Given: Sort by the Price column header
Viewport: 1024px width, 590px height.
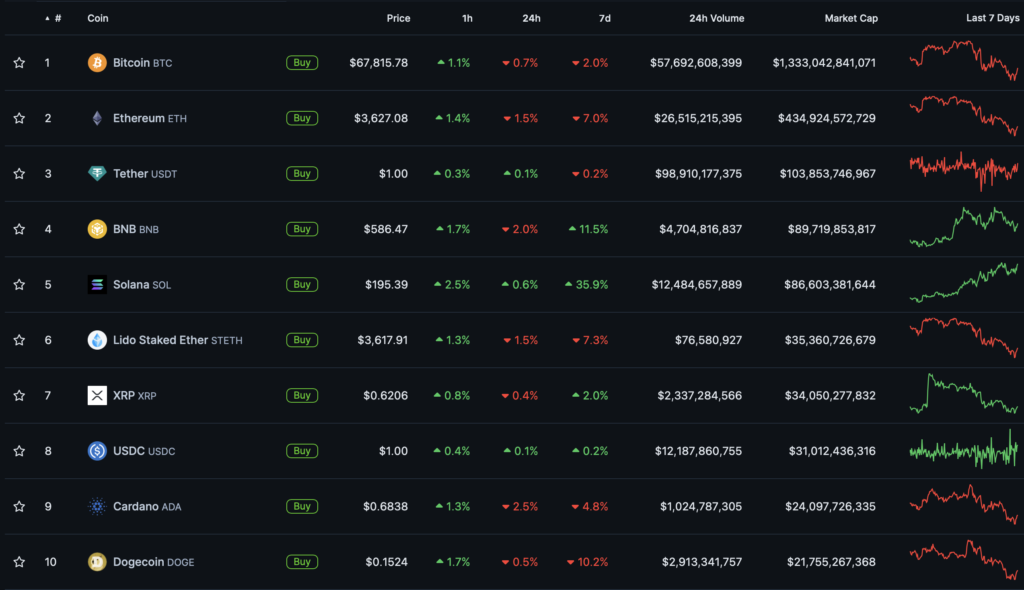Looking at the screenshot, I should click(398, 18).
